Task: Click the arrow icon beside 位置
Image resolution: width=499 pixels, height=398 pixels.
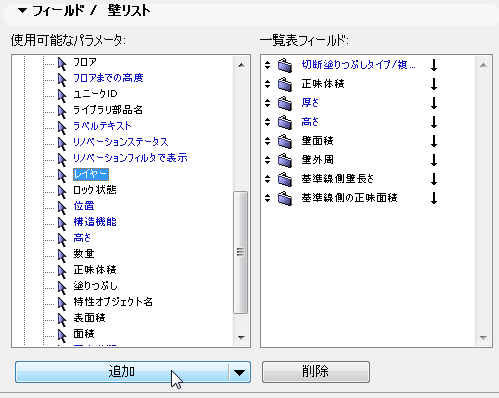Action: click(62, 207)
